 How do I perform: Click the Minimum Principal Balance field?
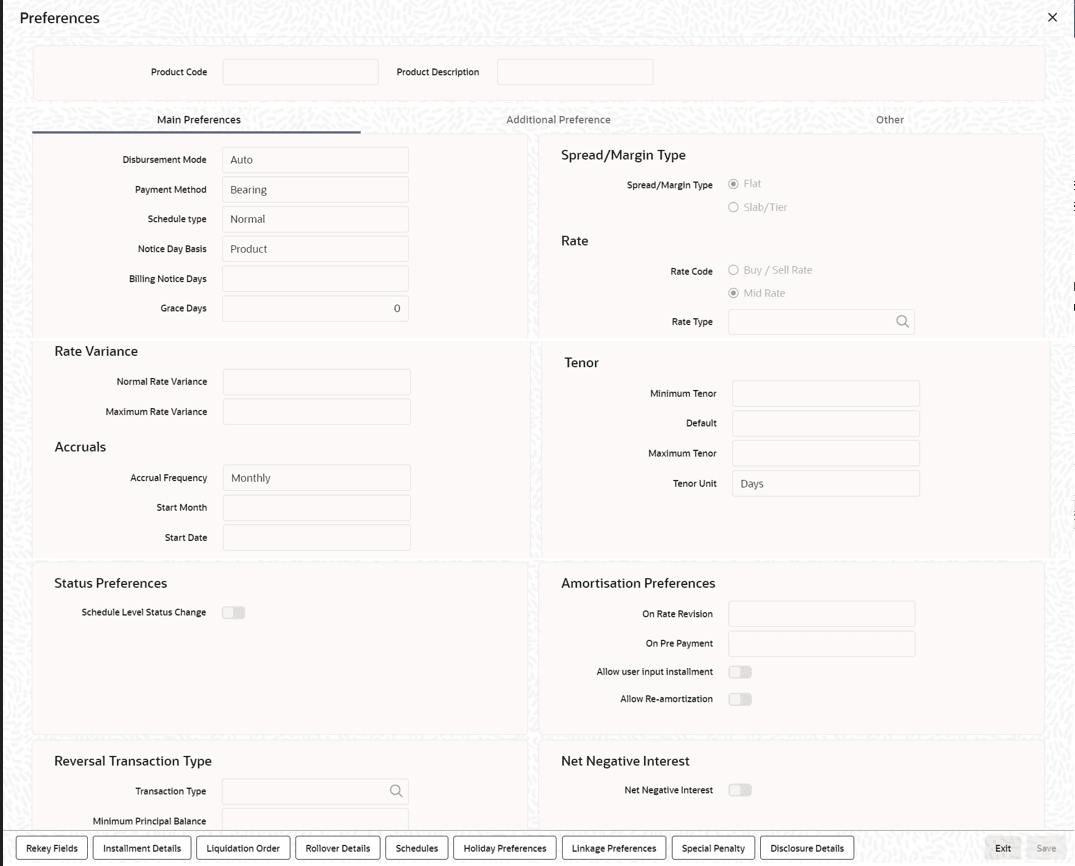pos(315,819)
